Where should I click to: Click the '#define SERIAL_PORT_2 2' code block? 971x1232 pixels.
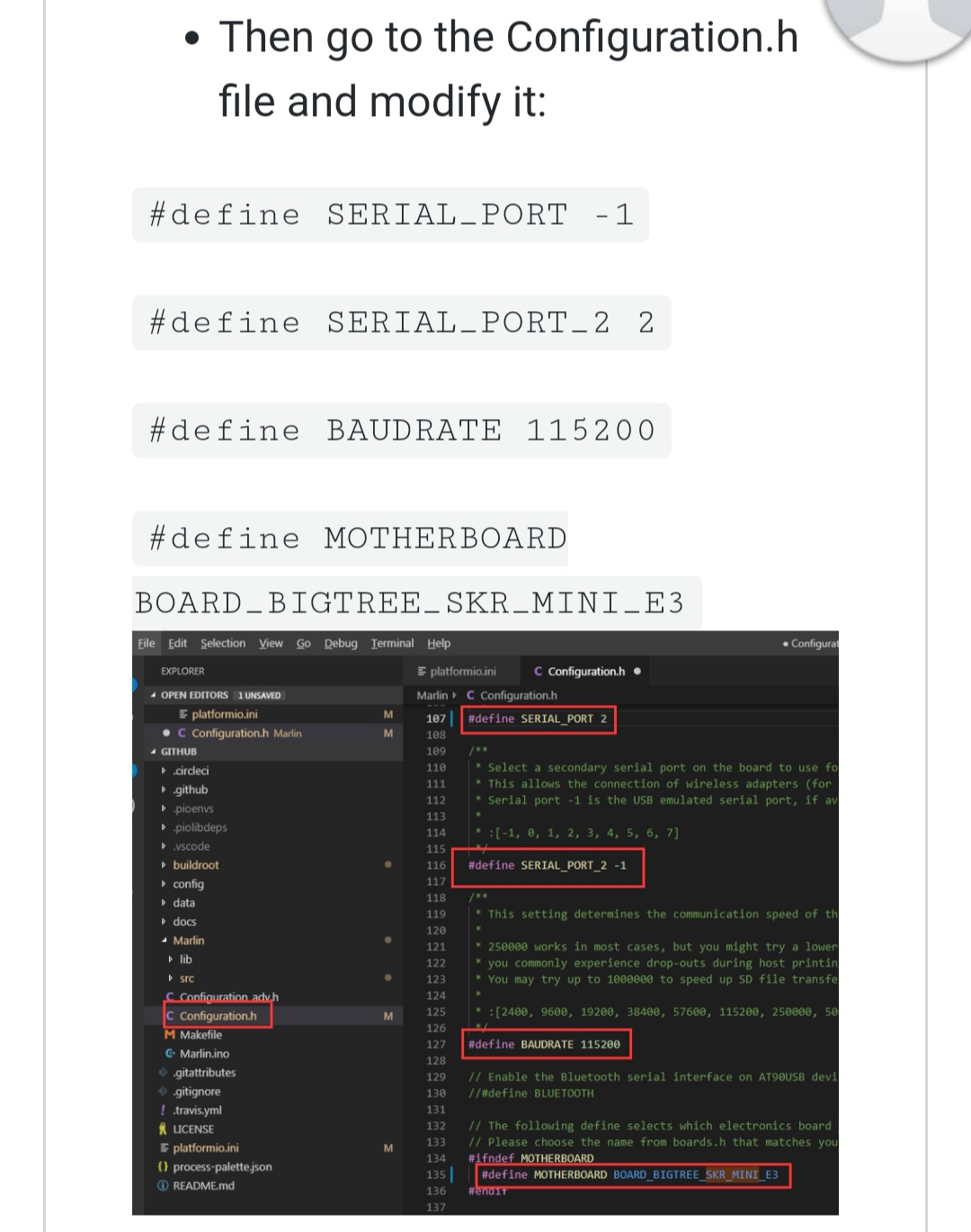point(402,323)
